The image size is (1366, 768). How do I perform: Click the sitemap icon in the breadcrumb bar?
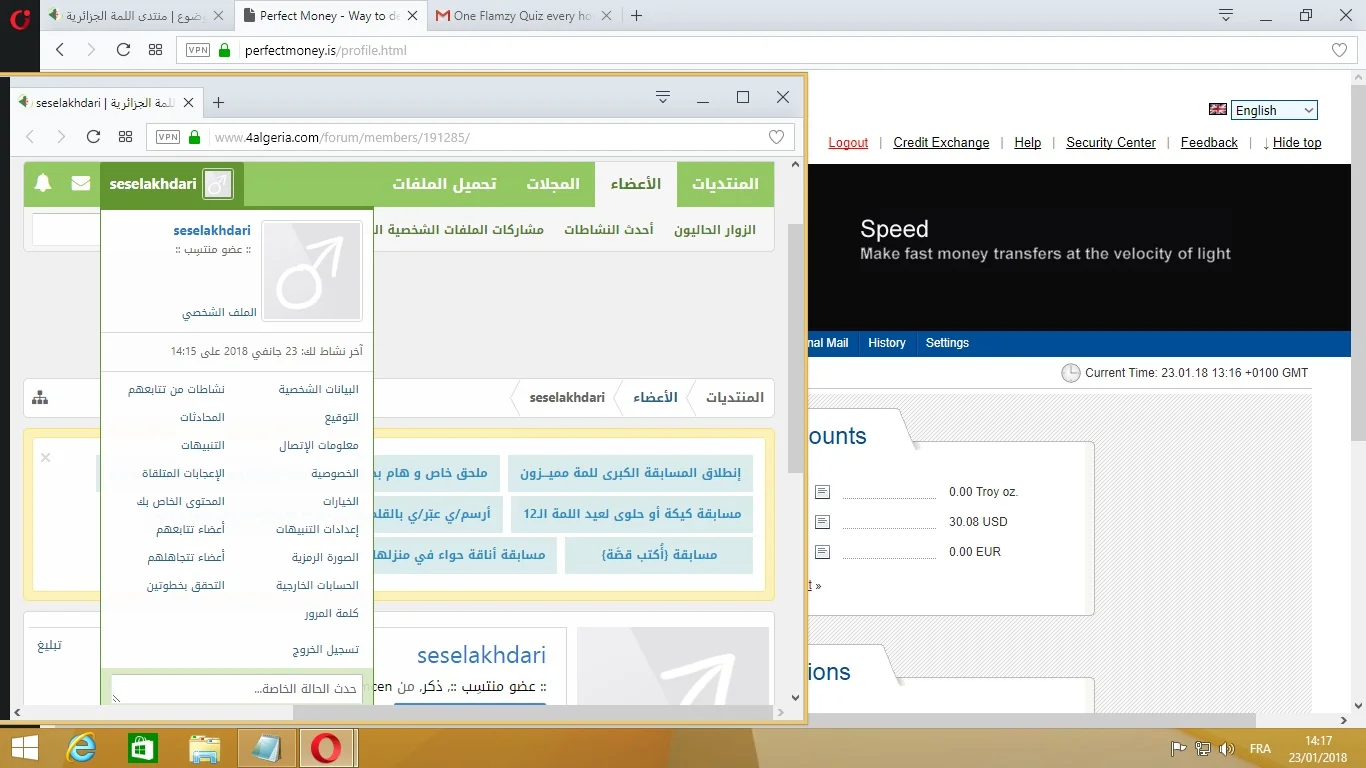click(40, 398)
